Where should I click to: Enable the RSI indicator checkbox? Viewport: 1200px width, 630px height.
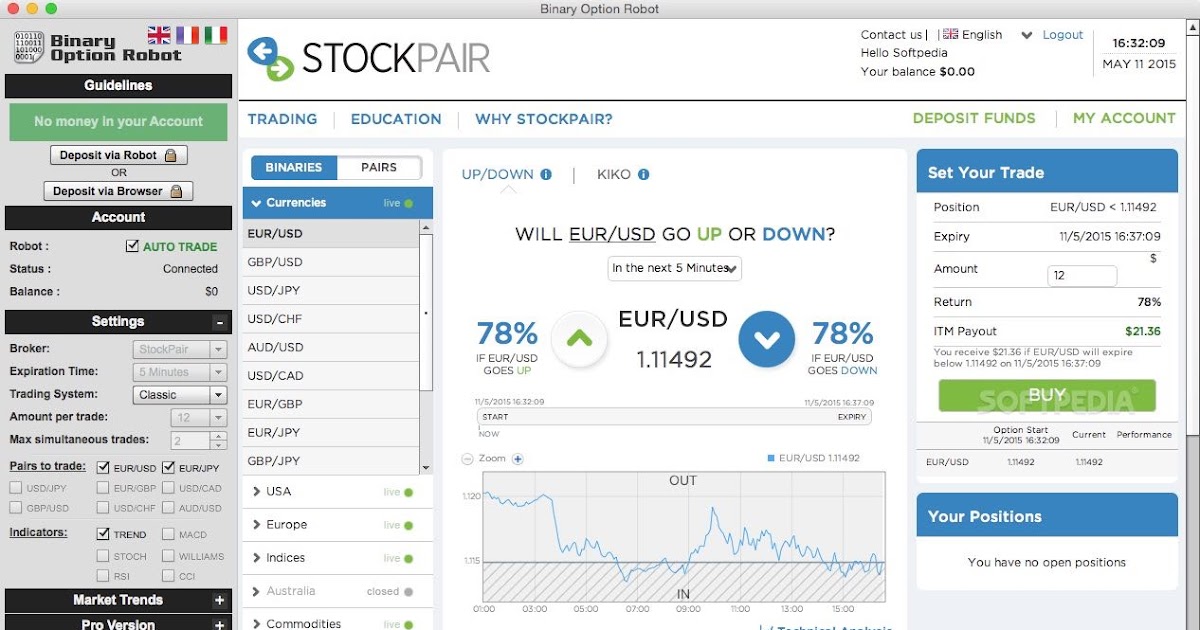tap(103, 576)
